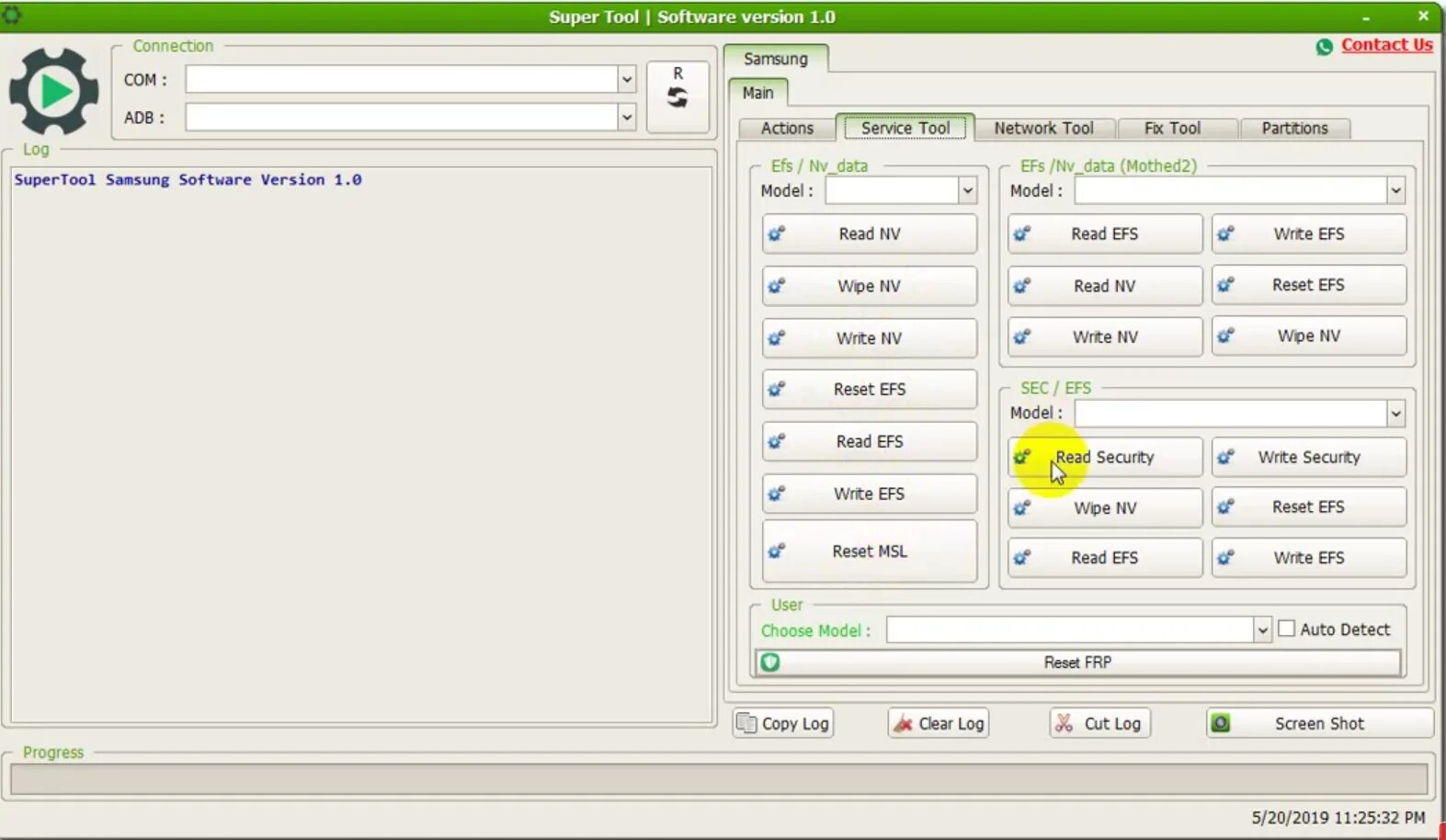
Task: Click Reset EFS in Efs/Nv_data group
Action: [870, 390]
